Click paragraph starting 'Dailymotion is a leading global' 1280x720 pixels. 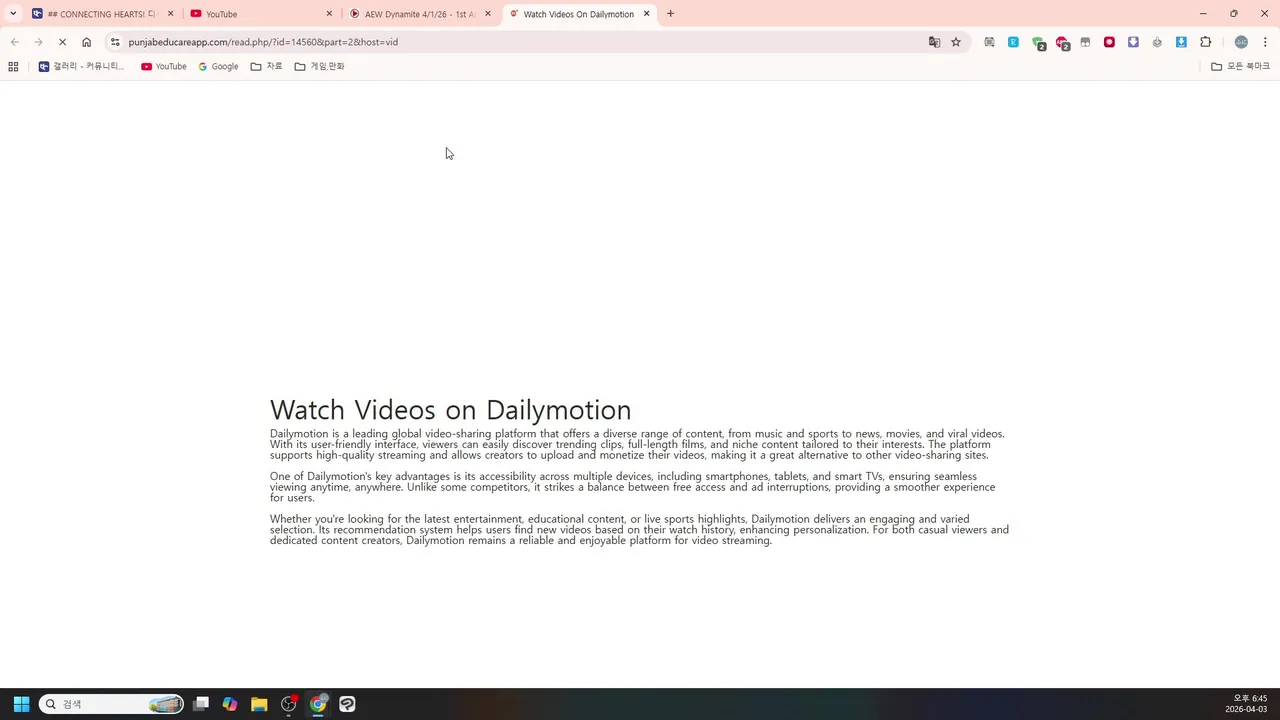pyautogui.click(x=637, y=444)
